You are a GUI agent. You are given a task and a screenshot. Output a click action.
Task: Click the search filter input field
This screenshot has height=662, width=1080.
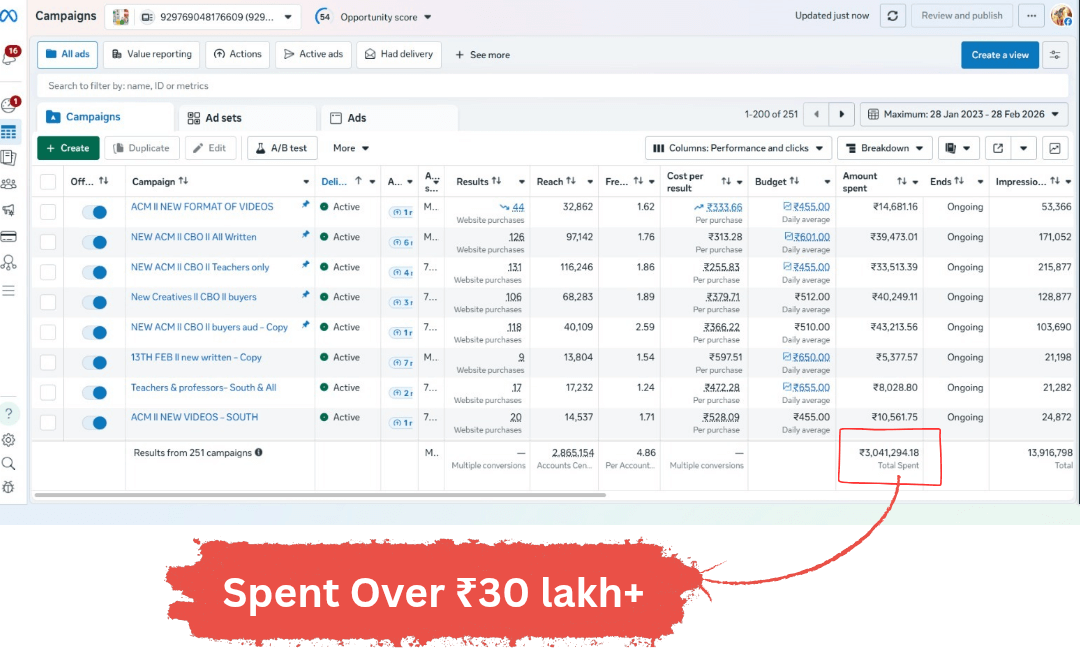pos(553,86)
